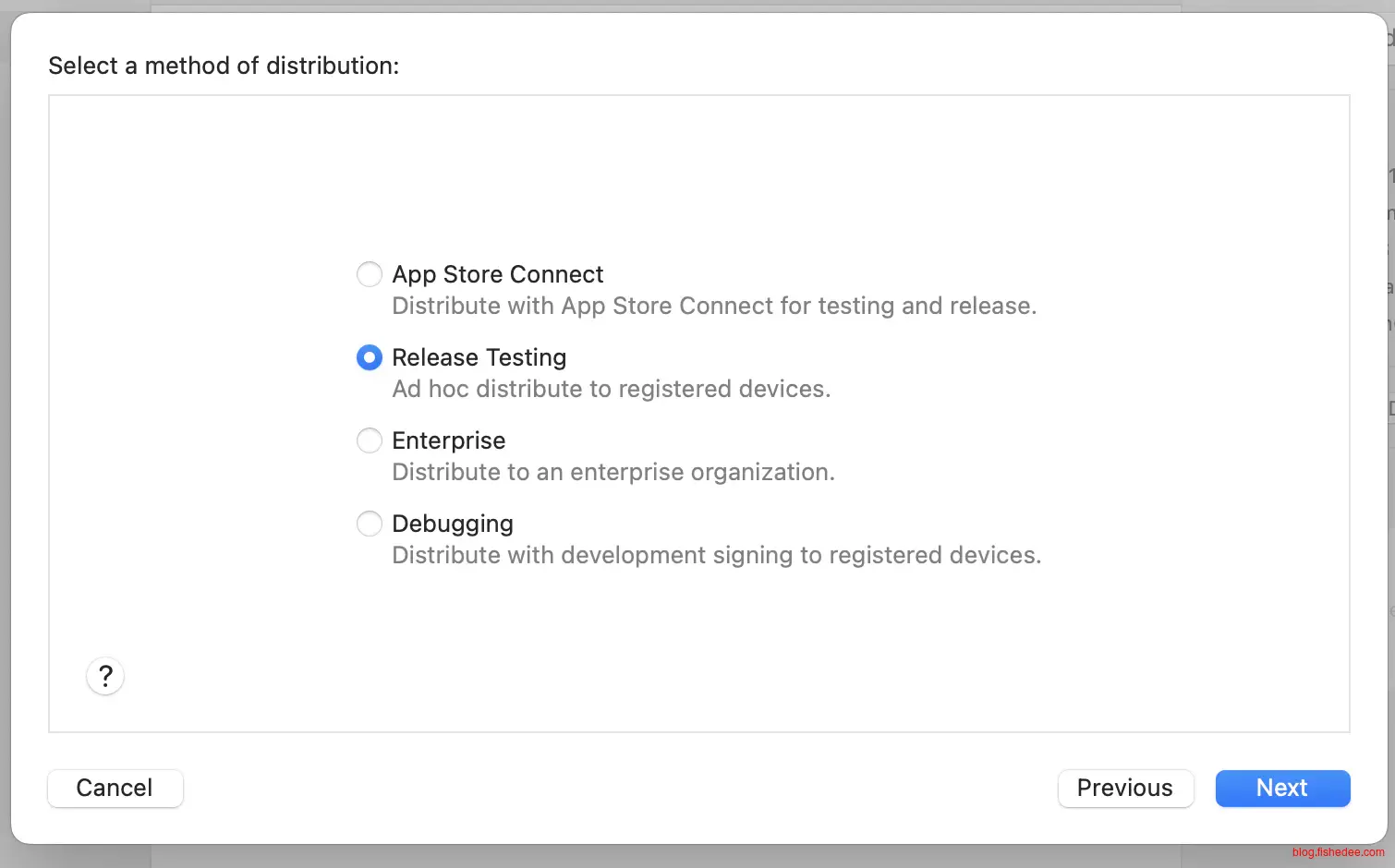Click the 'Select a method of distribution' heading
The image size is (1395, 868).
click(224, 66)
